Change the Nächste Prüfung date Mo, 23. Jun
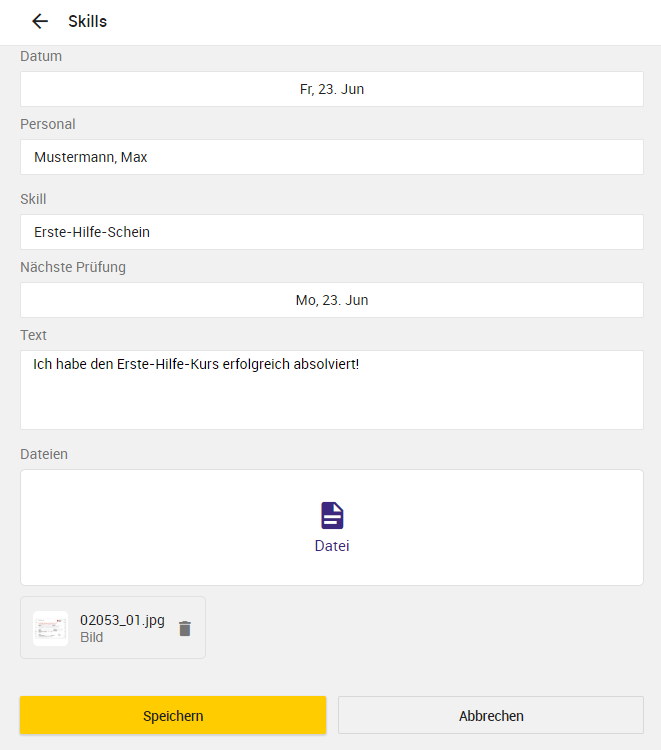Viewport: 661px width, 750px height. (x=332, y=300)
